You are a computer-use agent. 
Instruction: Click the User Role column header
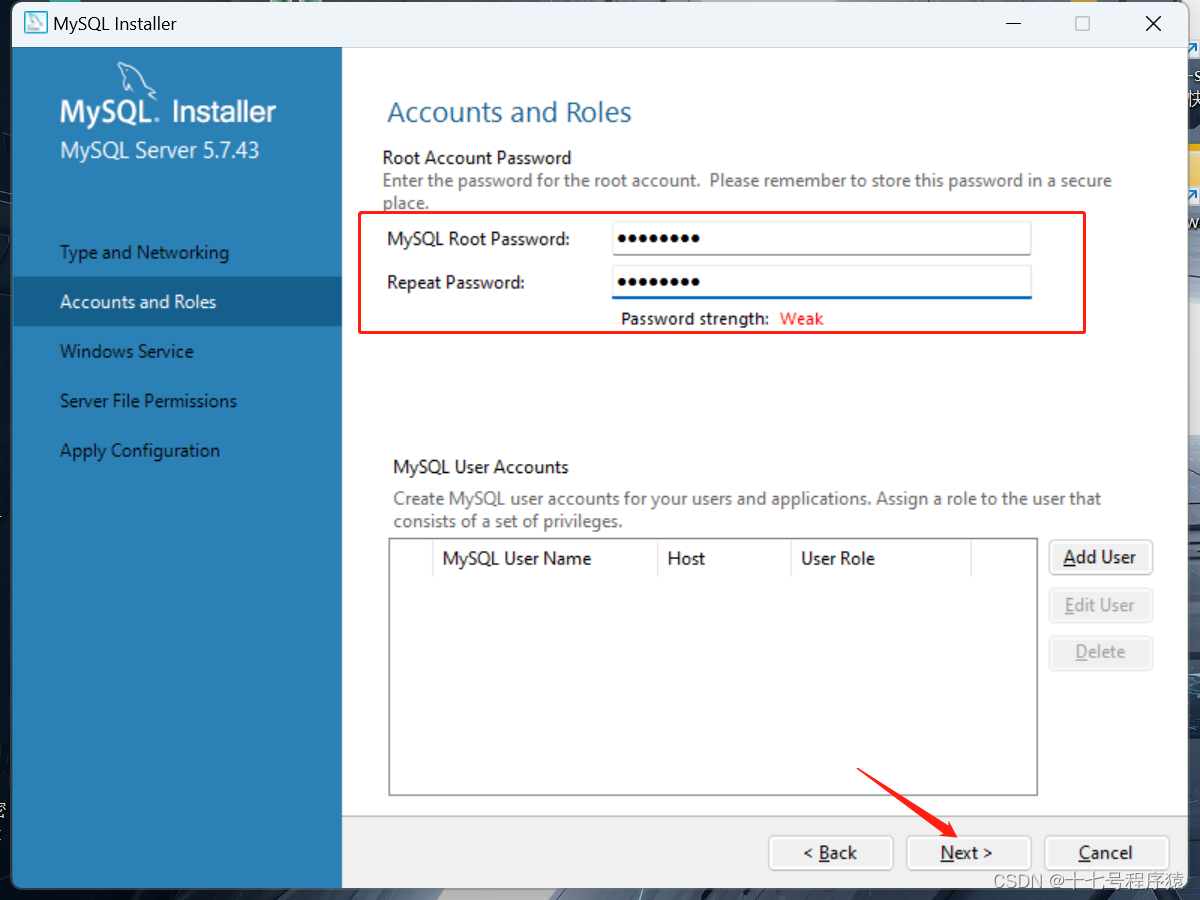tap(880, 559)
